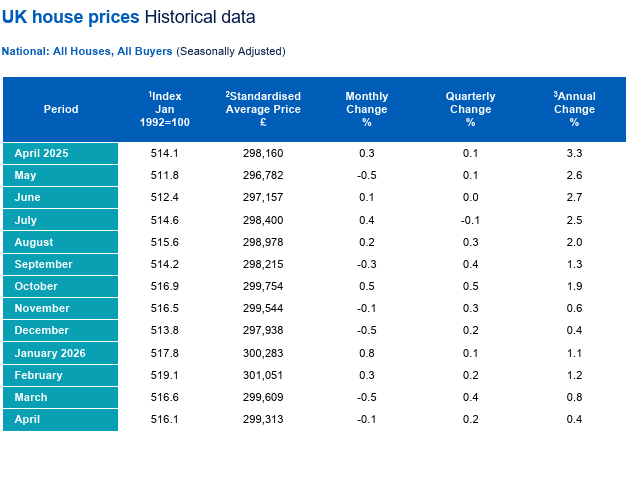Click the July period row label

click(60, 220)
